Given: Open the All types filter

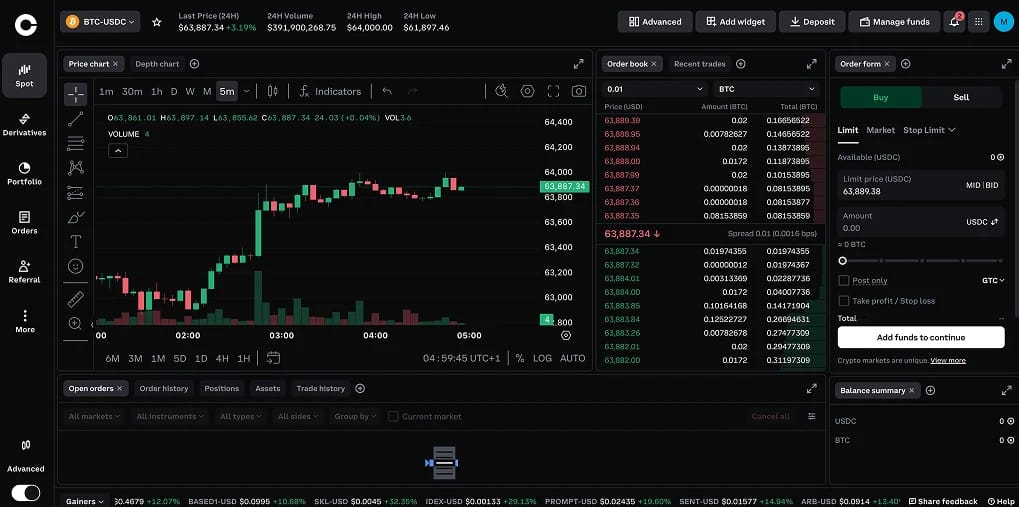Looking at the screenshot, I should 240,416.
